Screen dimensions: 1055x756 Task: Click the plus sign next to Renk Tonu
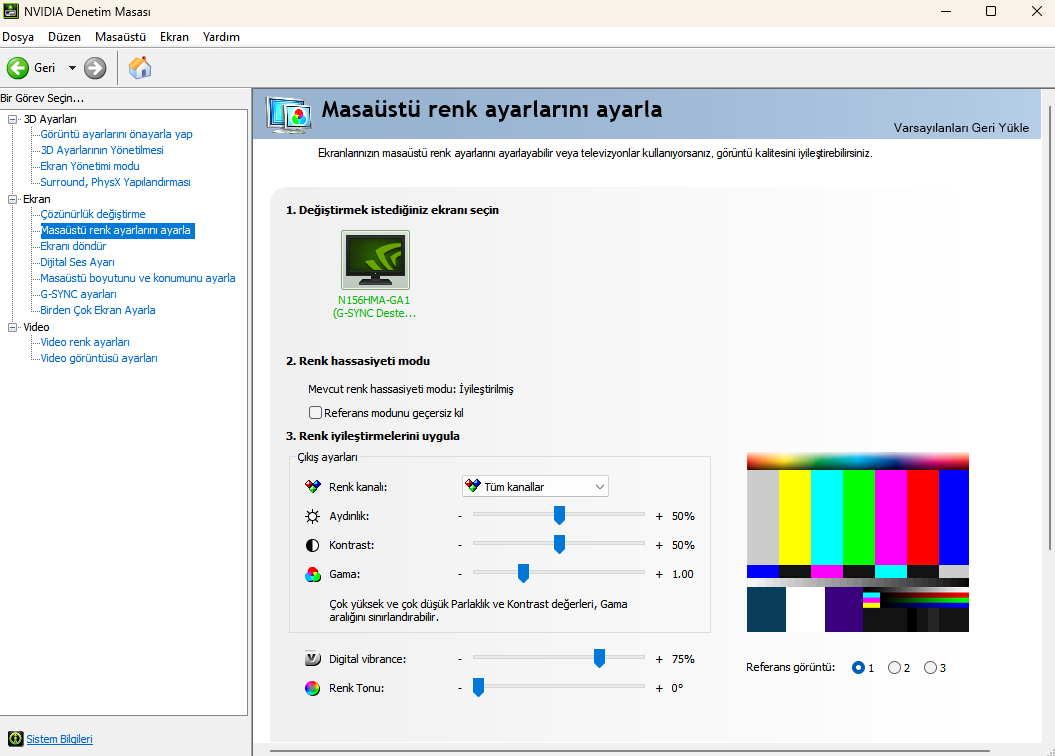[659, 688]
